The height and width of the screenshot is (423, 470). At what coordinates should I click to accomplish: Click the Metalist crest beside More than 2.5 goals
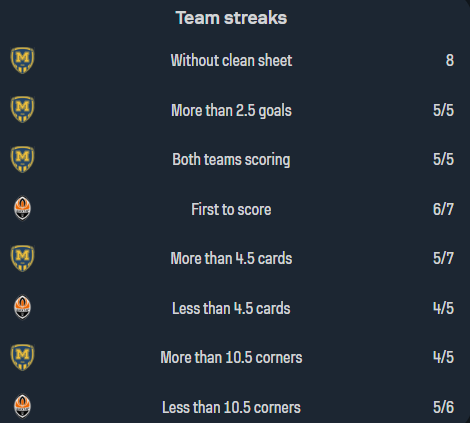(x=22, y=110)
